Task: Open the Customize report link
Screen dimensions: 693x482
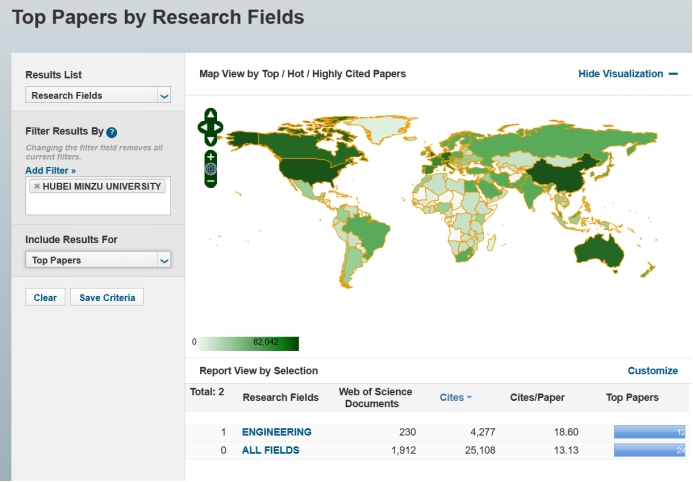Action: click(652, 371)
